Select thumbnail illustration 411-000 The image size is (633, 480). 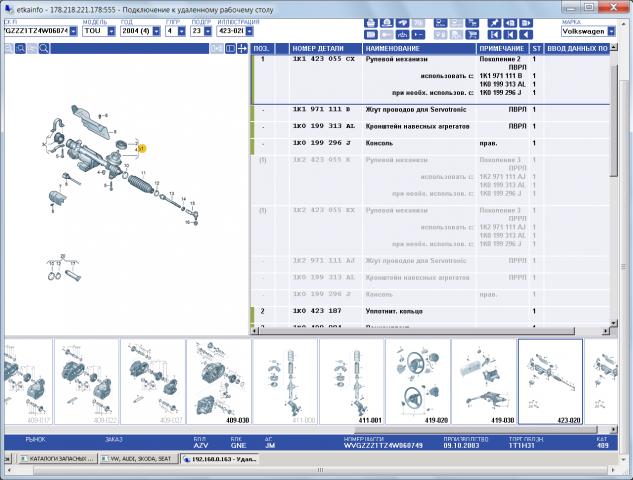point(285,381)
